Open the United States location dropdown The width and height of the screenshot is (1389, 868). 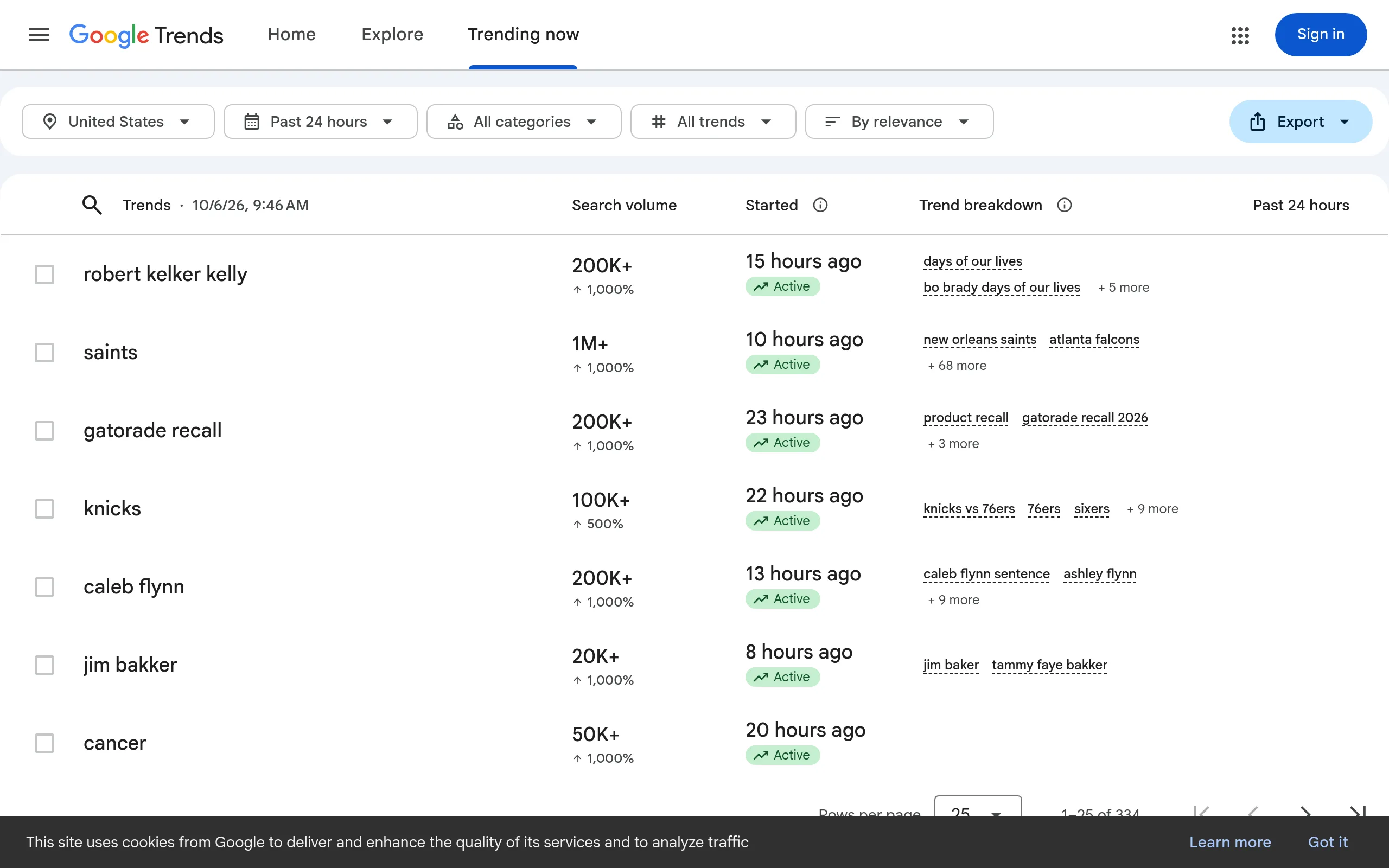click(118, 122)
